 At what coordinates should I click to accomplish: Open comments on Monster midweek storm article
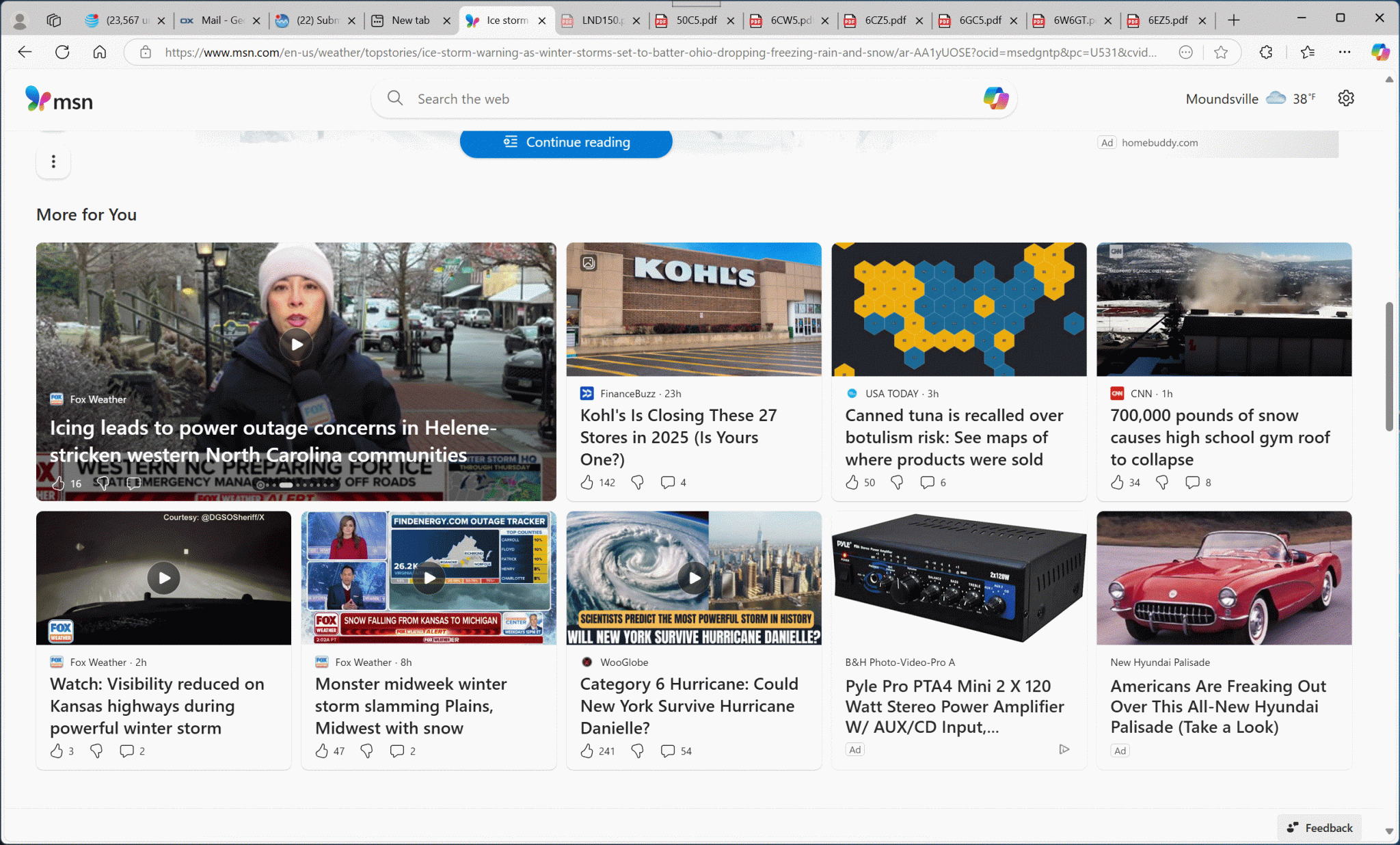tap(396, 751)
